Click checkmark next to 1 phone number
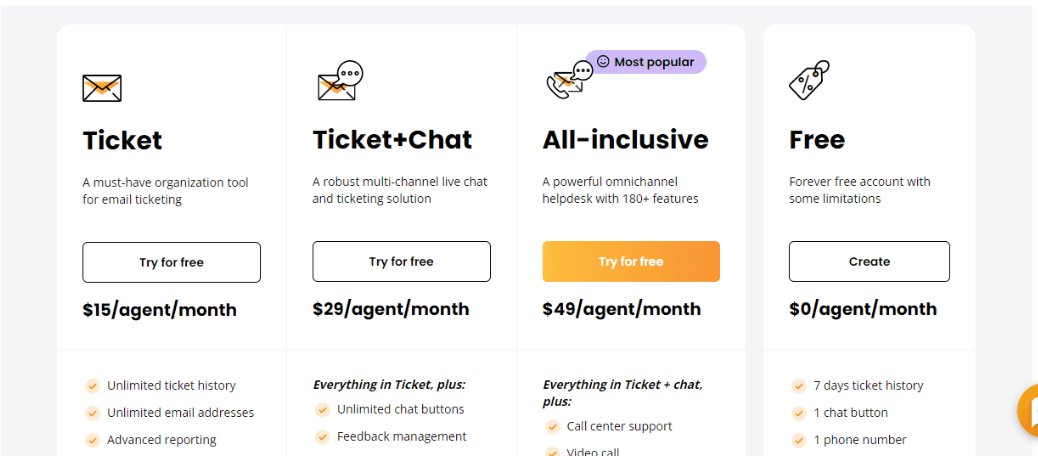The image size is (1038, 456). [x=798, y=440]
